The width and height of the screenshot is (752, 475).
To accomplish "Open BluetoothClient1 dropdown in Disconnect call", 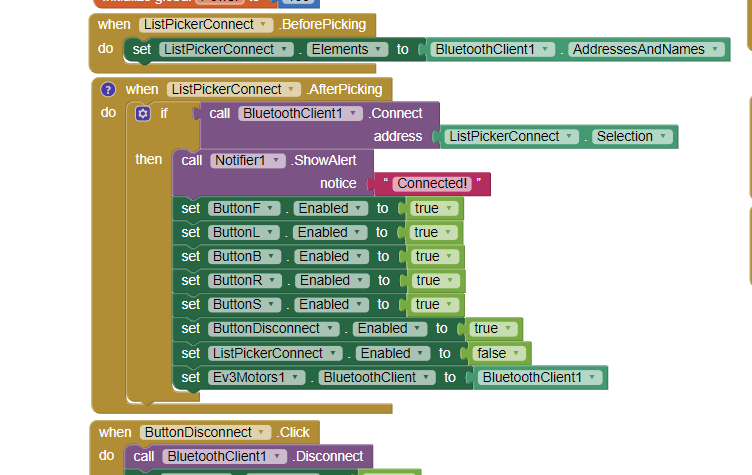I will 222,456.
